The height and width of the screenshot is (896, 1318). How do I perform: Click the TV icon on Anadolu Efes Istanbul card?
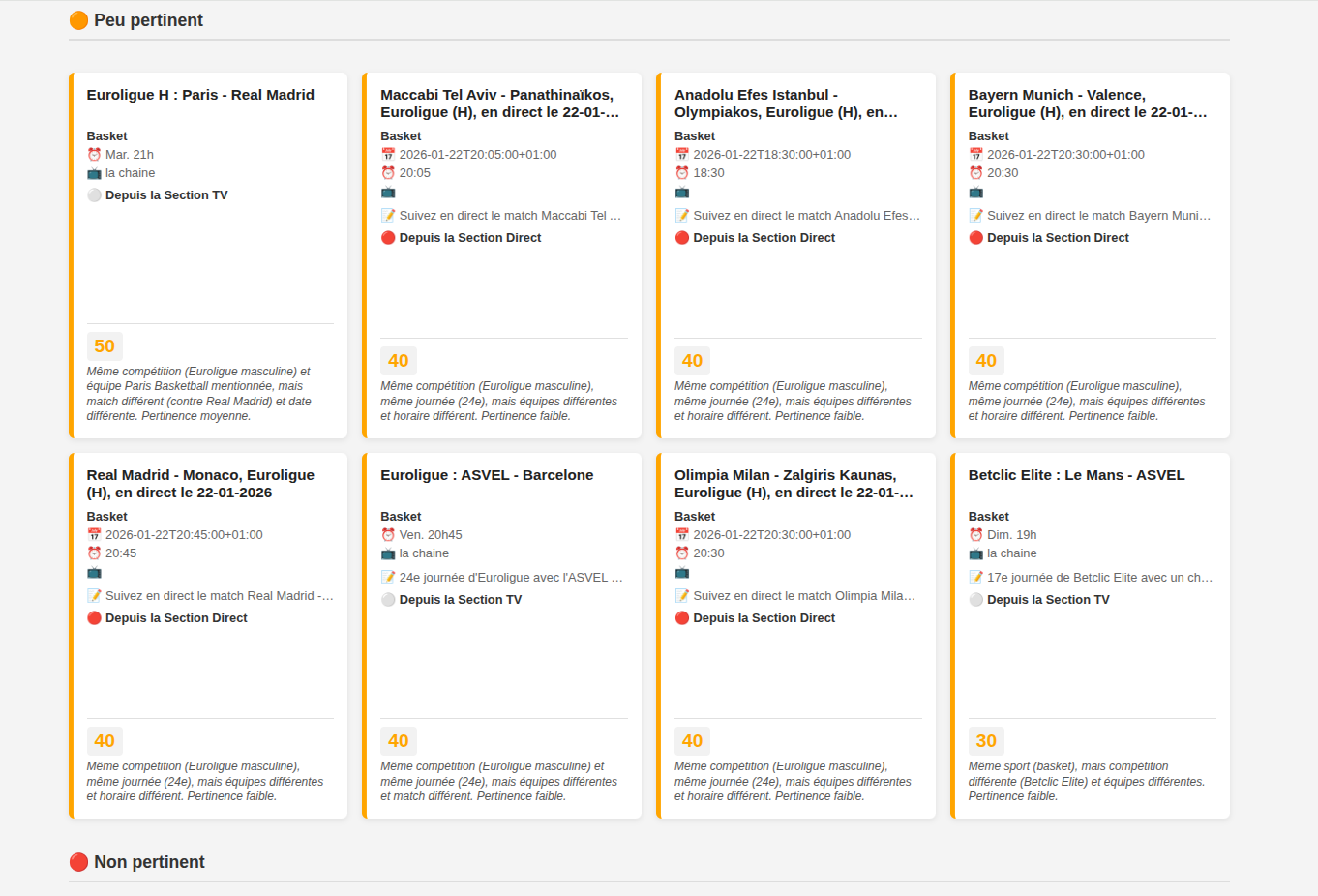click(682, 193)
